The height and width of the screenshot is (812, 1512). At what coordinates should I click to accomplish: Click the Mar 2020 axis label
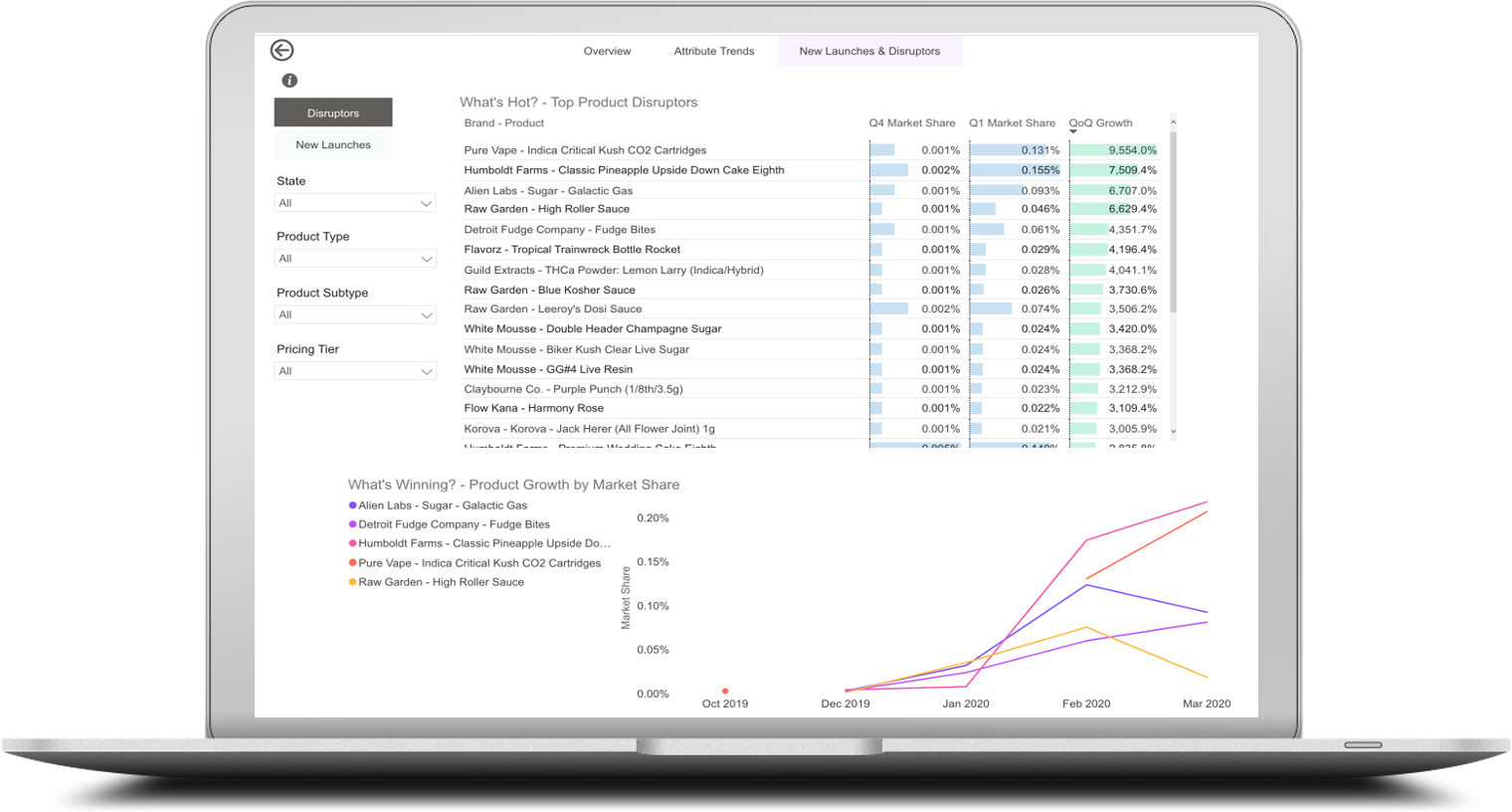tap(1206, 704)
